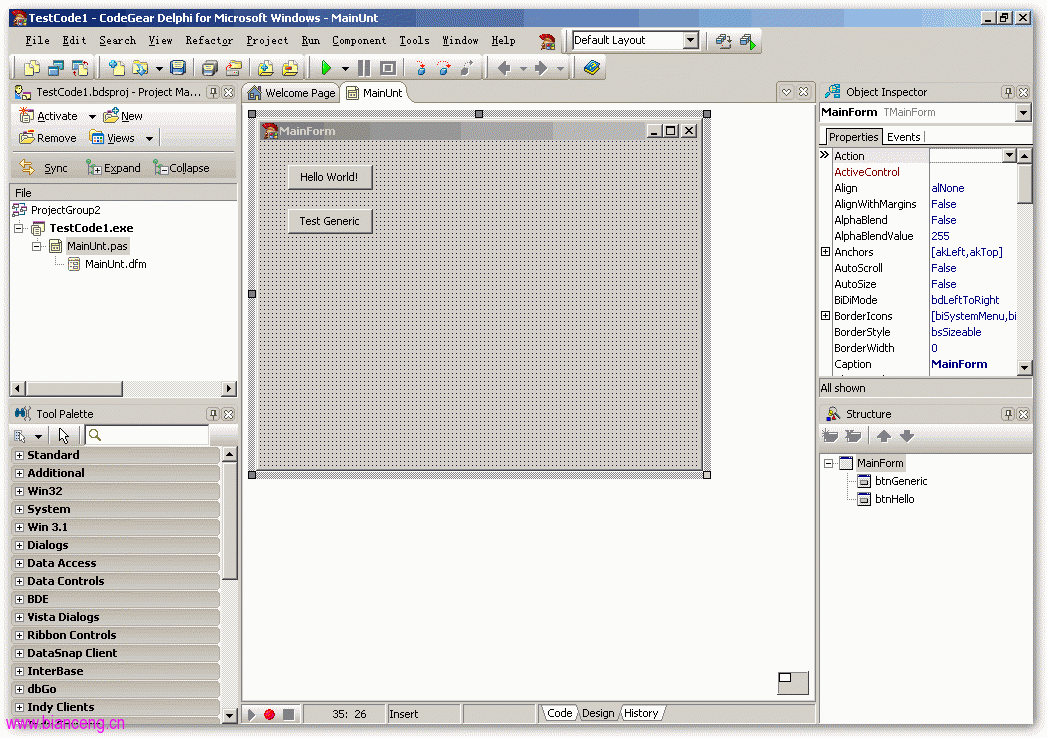1047x738 pixels.
Task: Pin the Object Inspector panel
Action: click(1008, 92)
